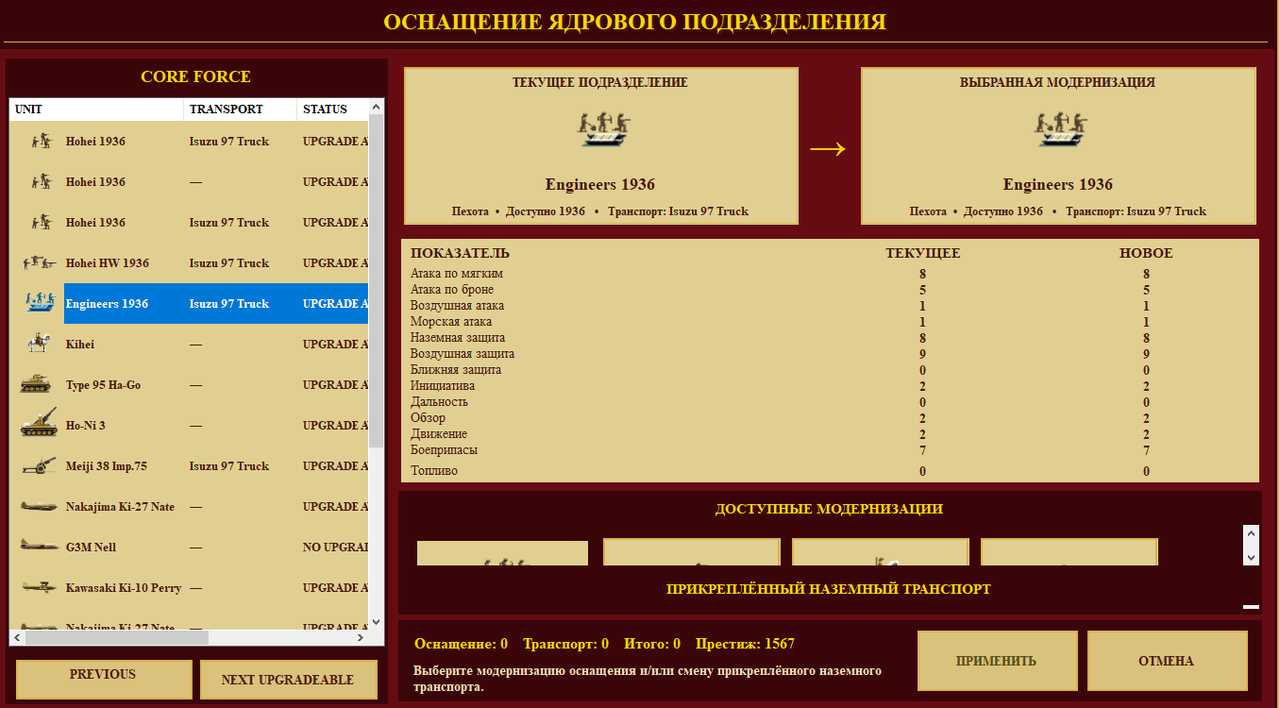Click the status cell of Type 95 Ha-Go
This screenshot has height=708, width=1279.
coord(335,385)
